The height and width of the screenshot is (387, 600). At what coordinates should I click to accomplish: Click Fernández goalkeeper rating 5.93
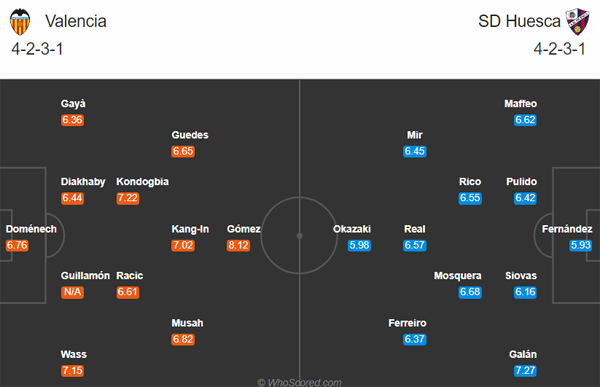click(x=580, y=245)
